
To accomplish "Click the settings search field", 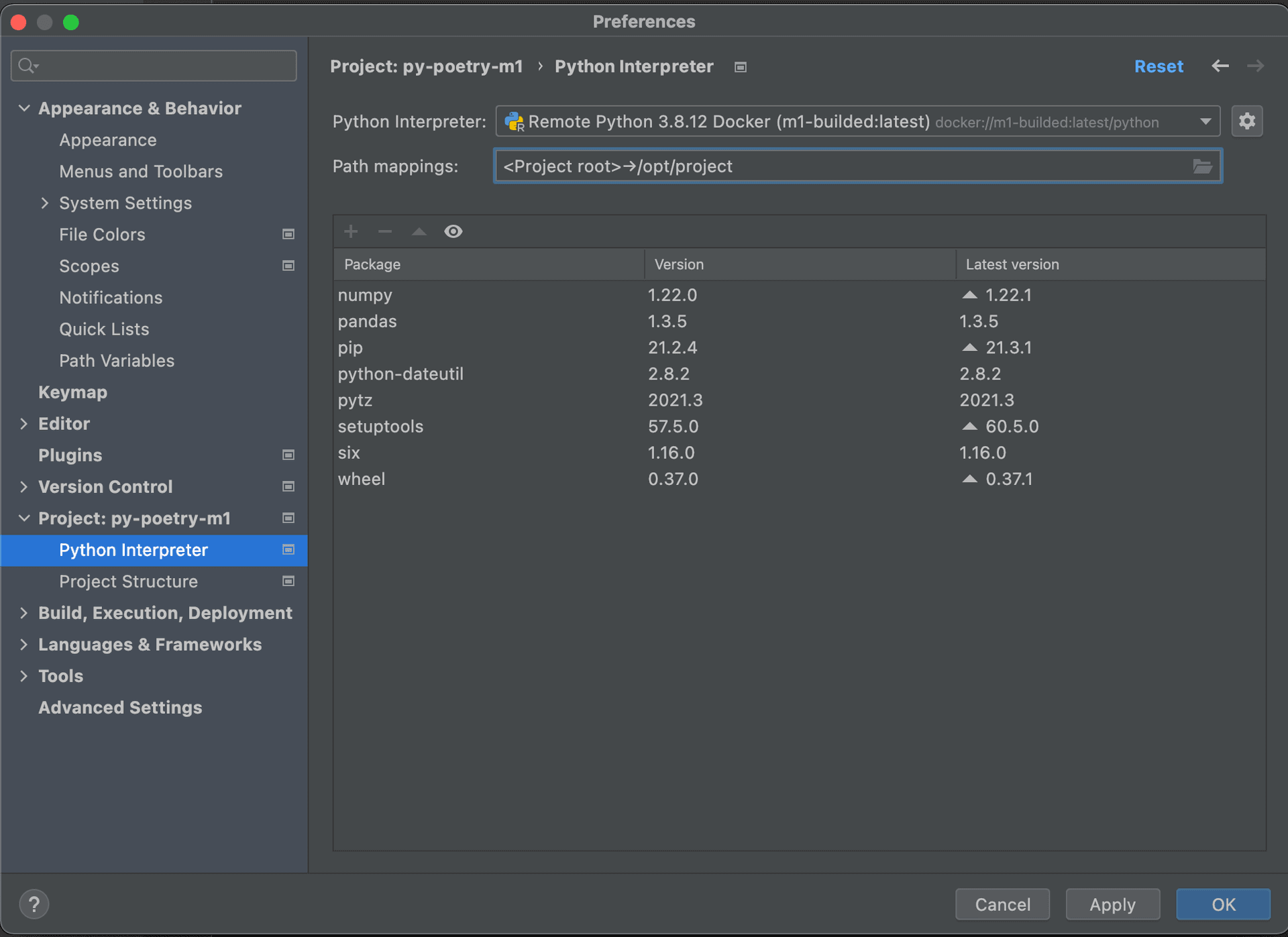I will point(161,66).
